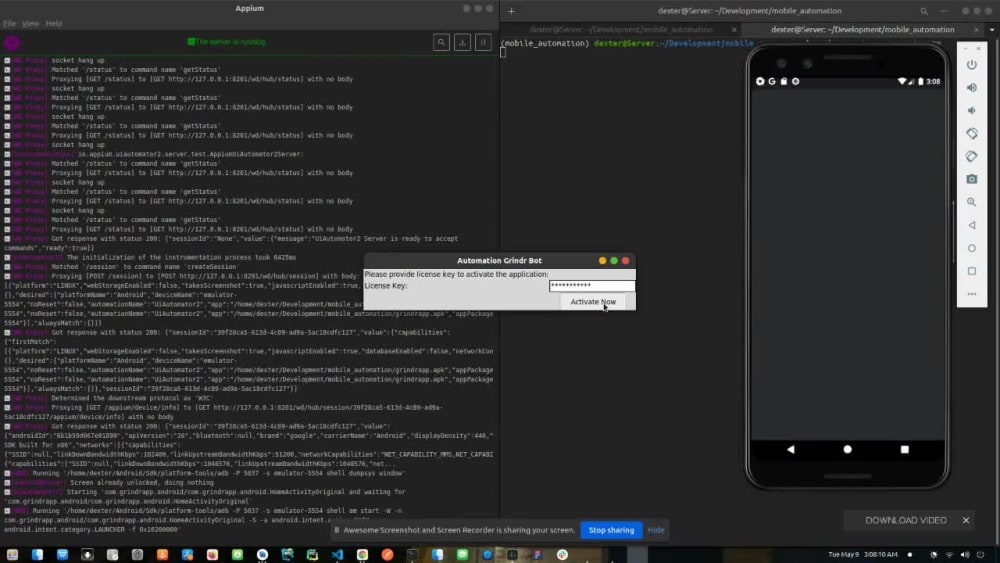Take an emulator screenshot with the camera icon

coord(971,179)
